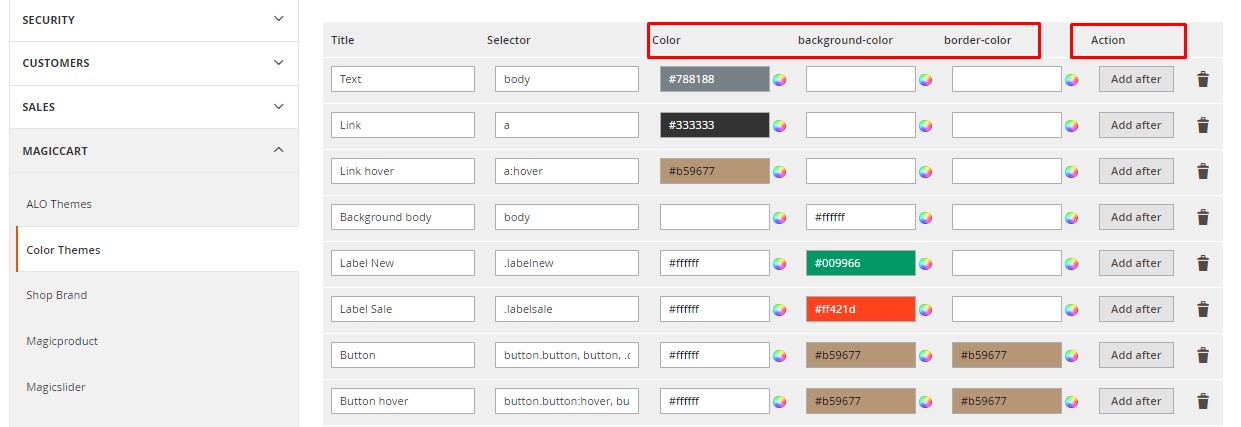Delete the Label Sale row
Screen dimensions: 1241x427
click(1203, 309)
